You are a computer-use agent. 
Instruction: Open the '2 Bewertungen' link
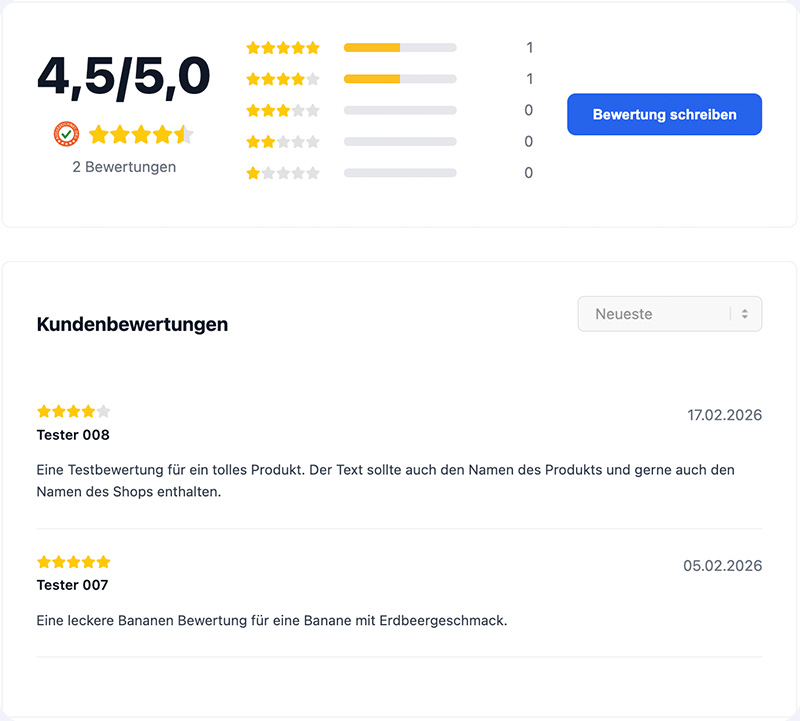tap(123, 167)
